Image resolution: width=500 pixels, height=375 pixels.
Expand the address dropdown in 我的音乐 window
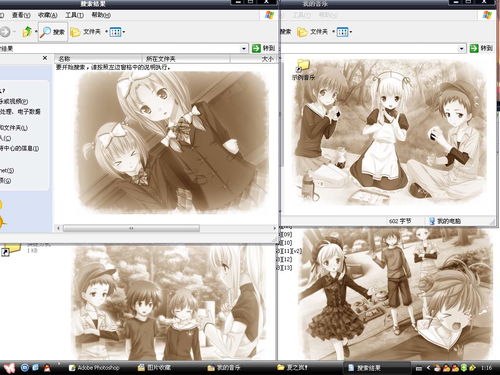[462, 49]
